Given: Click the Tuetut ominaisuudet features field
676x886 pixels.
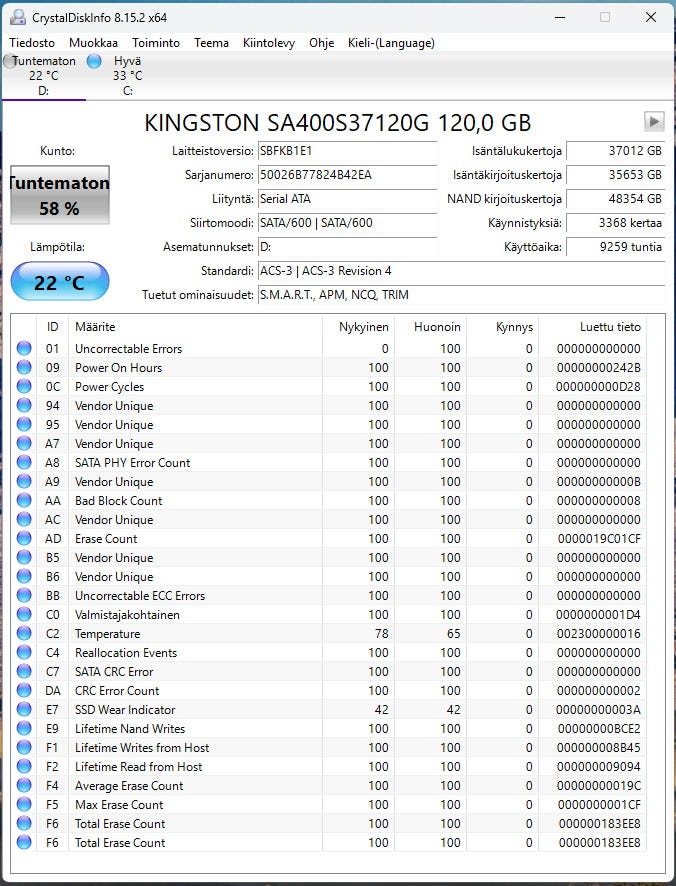Looking at the screenshot, I should coord(461,294).
